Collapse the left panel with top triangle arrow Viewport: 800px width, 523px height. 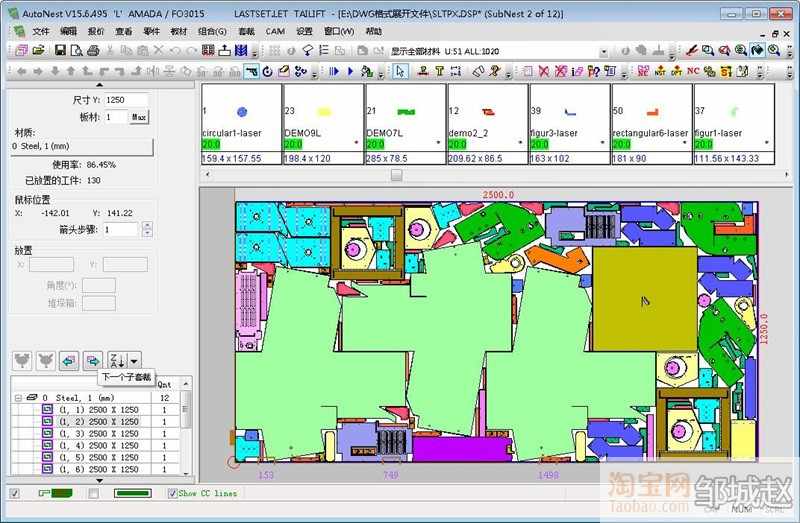point(99,85)
